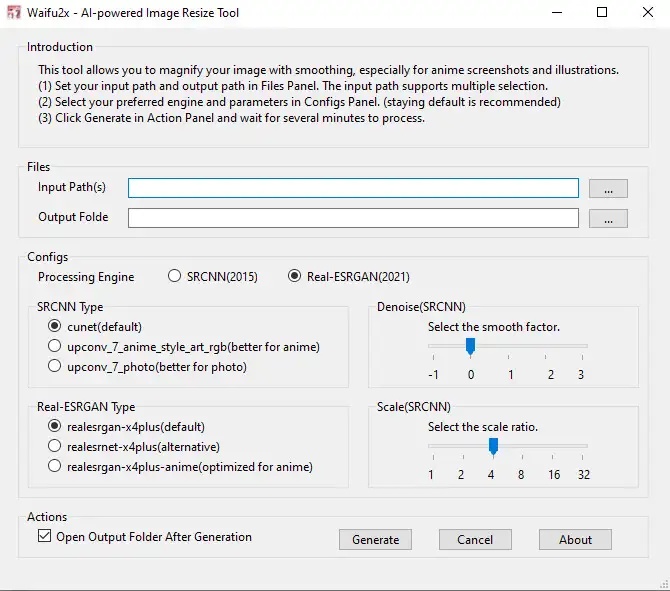Choose upconv_7_photo SRCNN type
The image size is (670, 591).
56,367
